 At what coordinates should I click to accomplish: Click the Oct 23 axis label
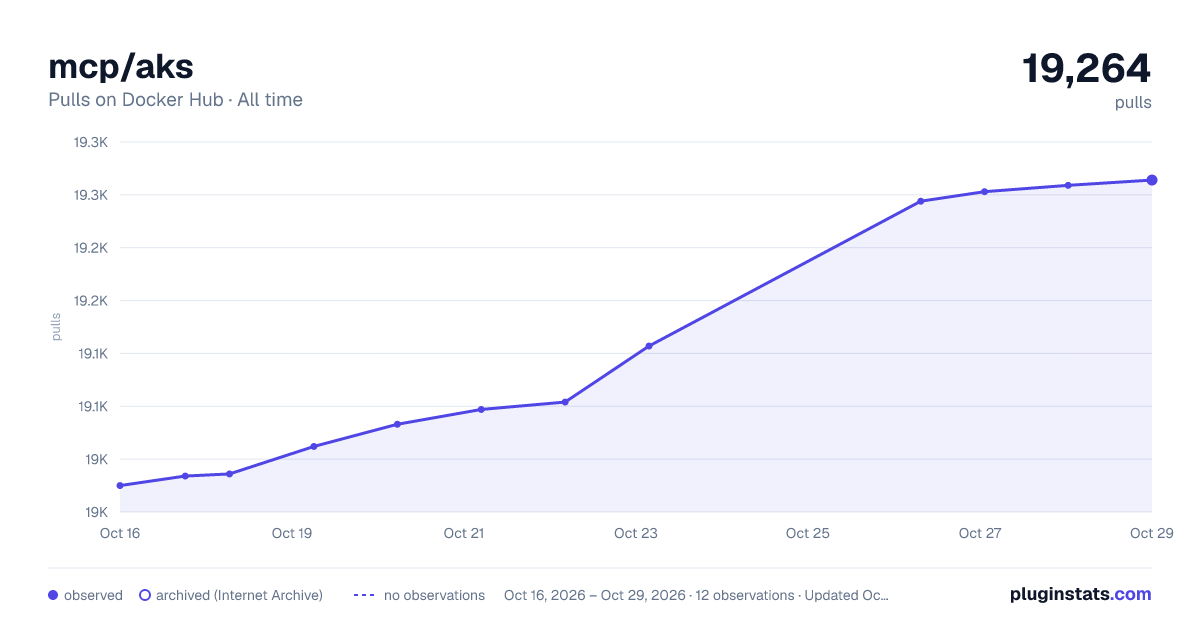tap(636, 533)
